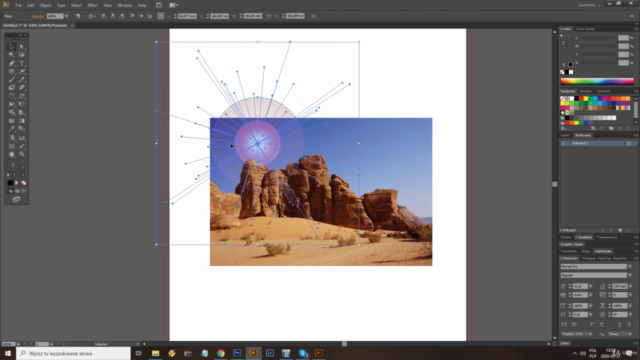Open the Essentials workspace switcher
This screenshot has height=360, width=640.
[x=589, y=5]
